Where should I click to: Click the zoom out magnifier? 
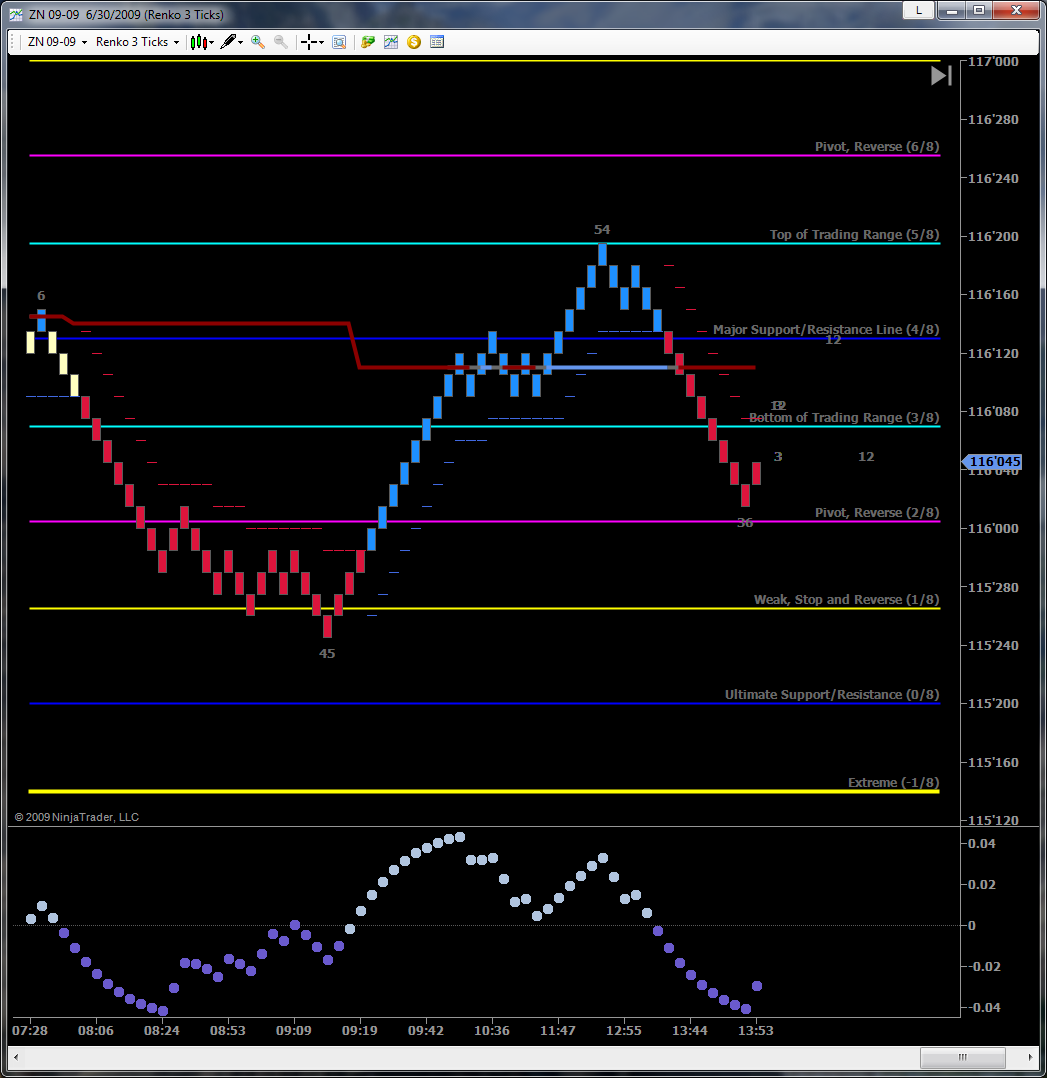(280, 42)
